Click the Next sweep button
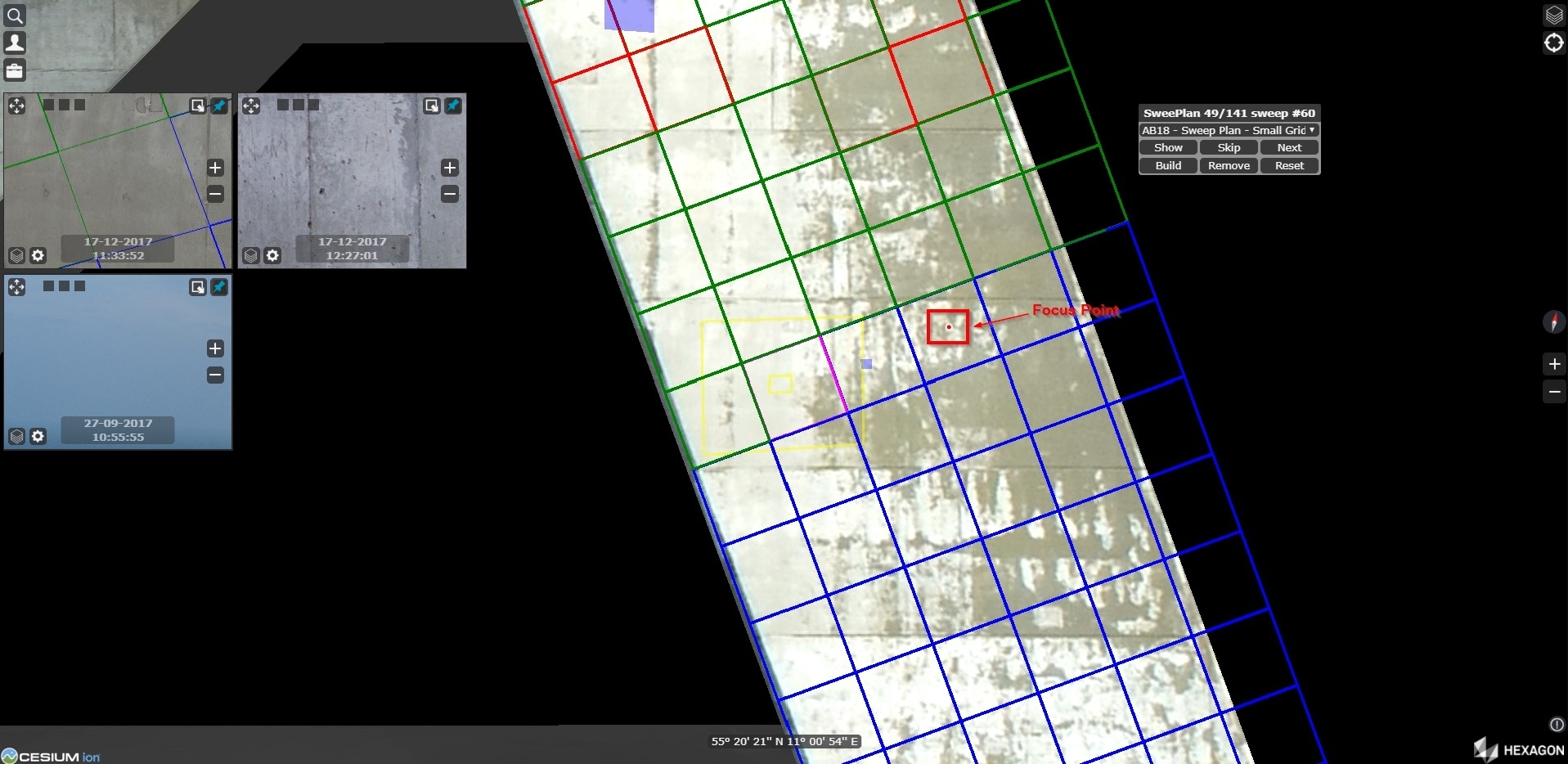The height and width of the screenshot is (764, 1568). 1289,147
